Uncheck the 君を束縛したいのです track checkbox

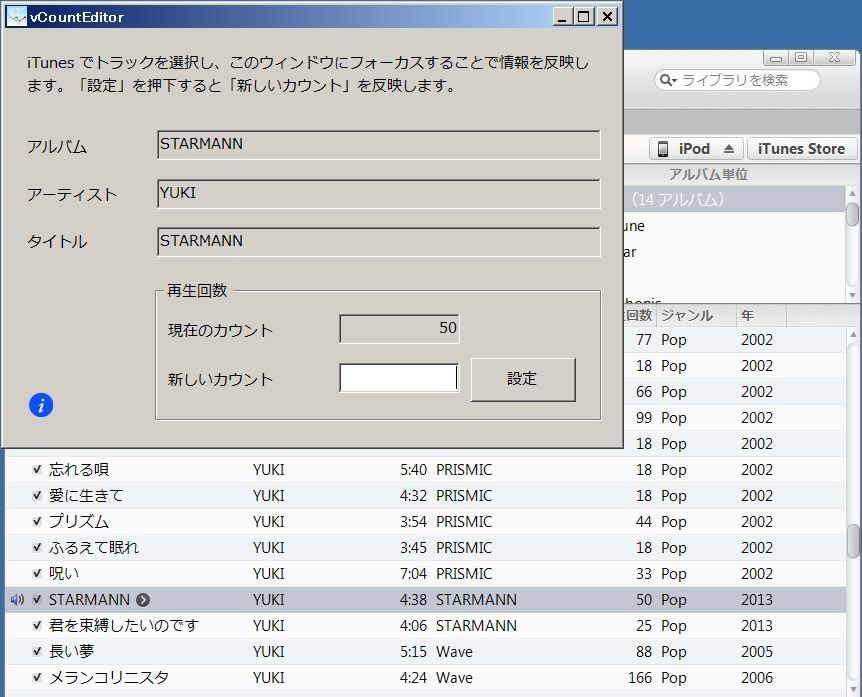pos(36,626)
